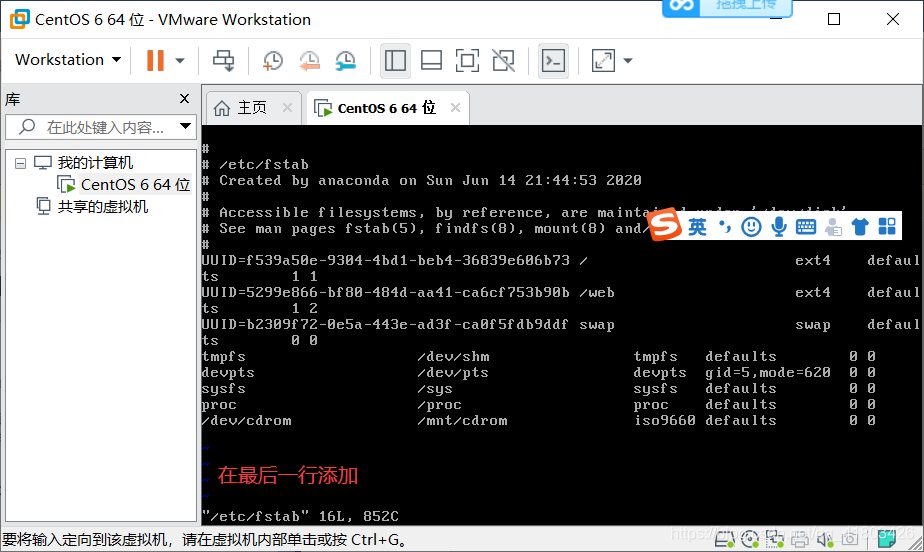
Task: Click the message log note icon
Action: point(887,537)
